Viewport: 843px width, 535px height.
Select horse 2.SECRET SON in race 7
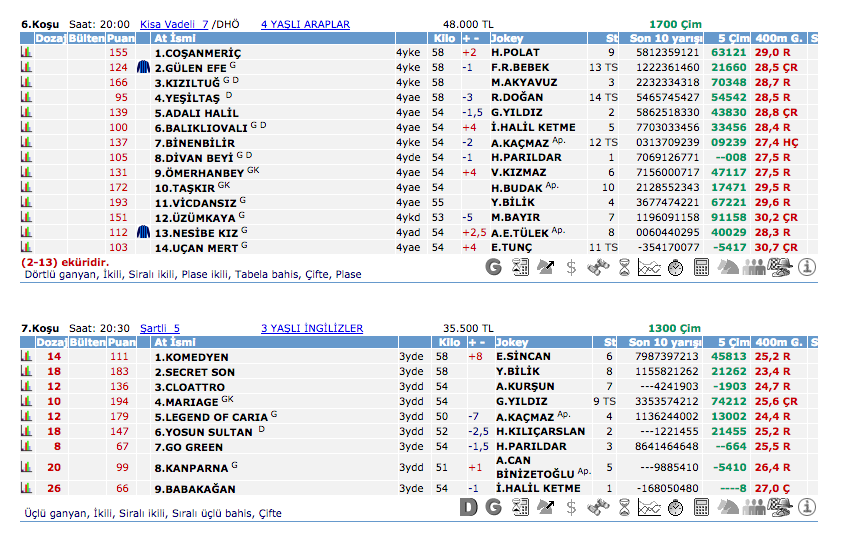pos(195,372)
